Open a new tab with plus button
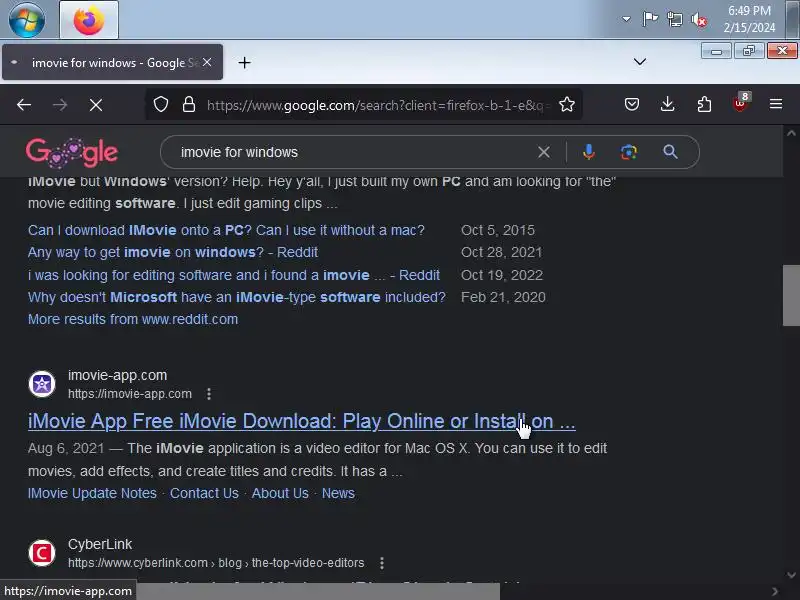This screenshot has width=800, height=600. [x=244, y=62]
